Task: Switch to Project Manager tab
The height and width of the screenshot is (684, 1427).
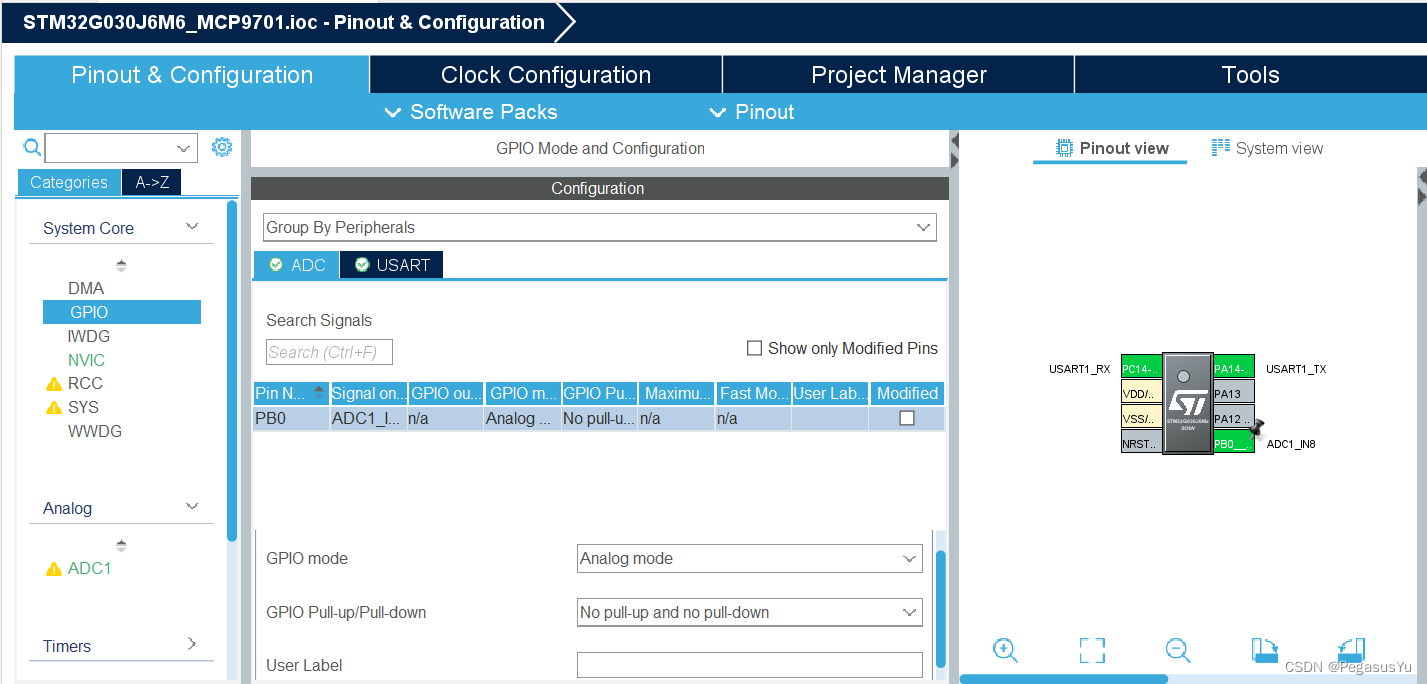Action: click(898, 75)
